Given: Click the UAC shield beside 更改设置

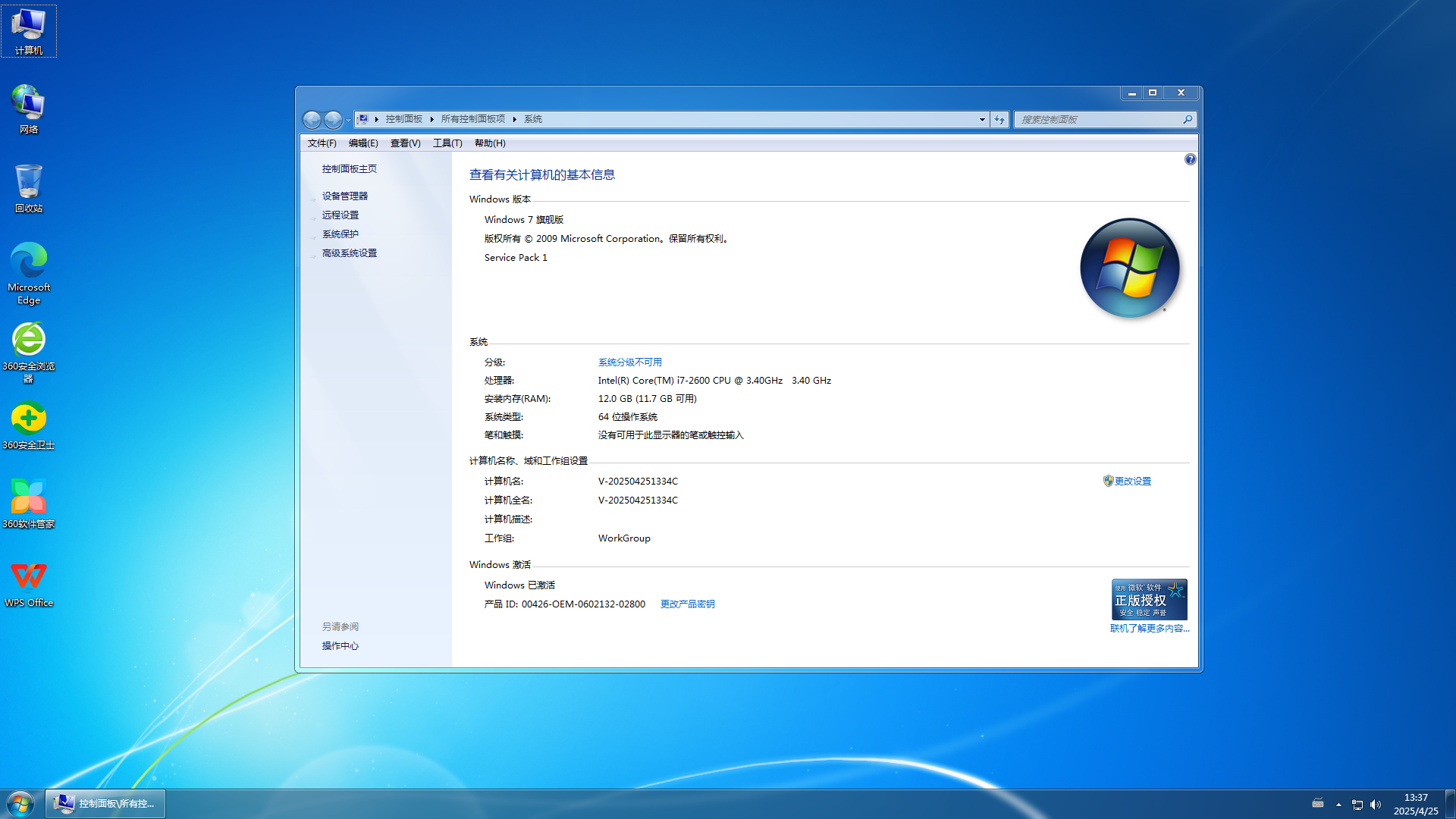Looking at the screenshot, I should (x=1107, y=480).
